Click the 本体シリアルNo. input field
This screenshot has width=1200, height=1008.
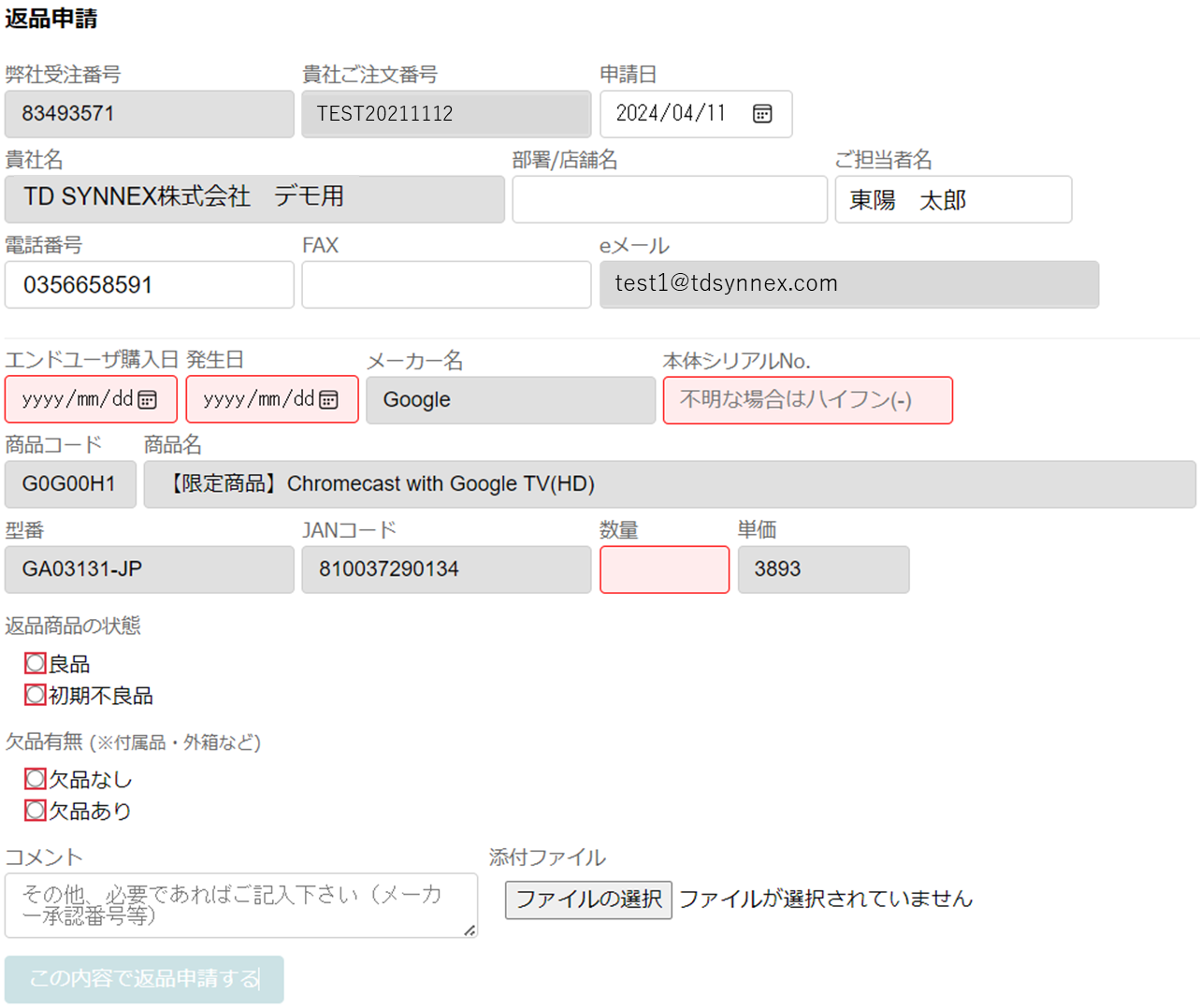pyautogui.click(x=808, y=400)
